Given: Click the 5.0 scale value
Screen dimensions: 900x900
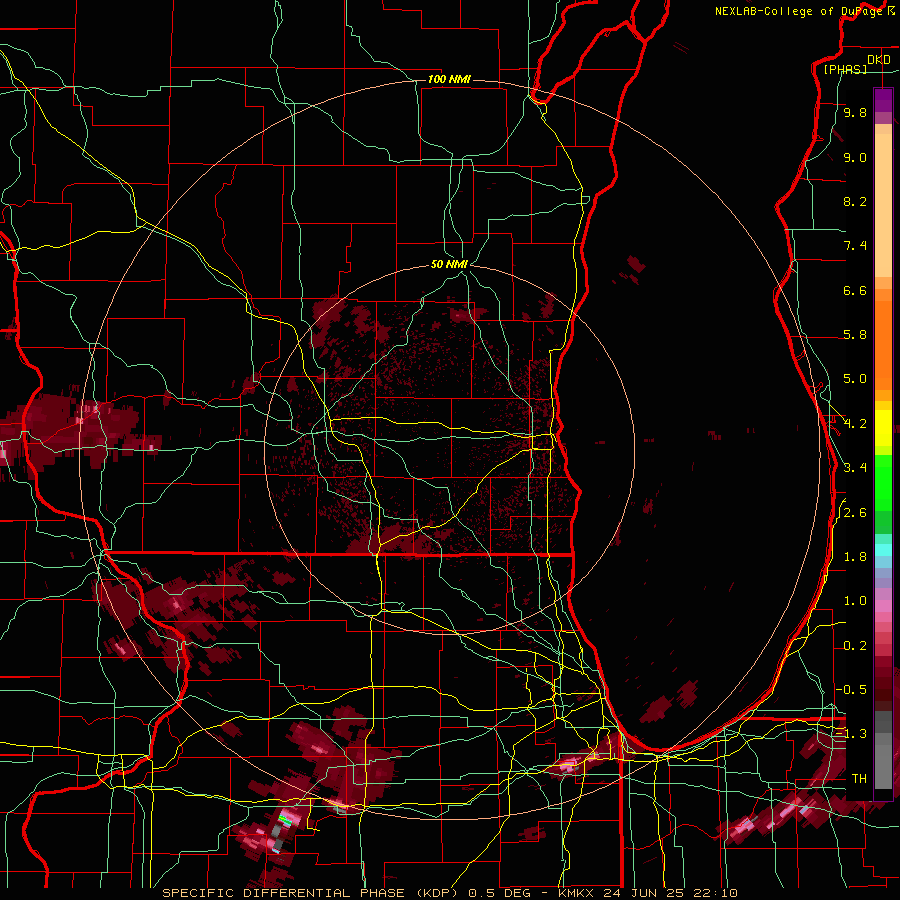Looking at the screenshot, I should click(x=855, y=379).
